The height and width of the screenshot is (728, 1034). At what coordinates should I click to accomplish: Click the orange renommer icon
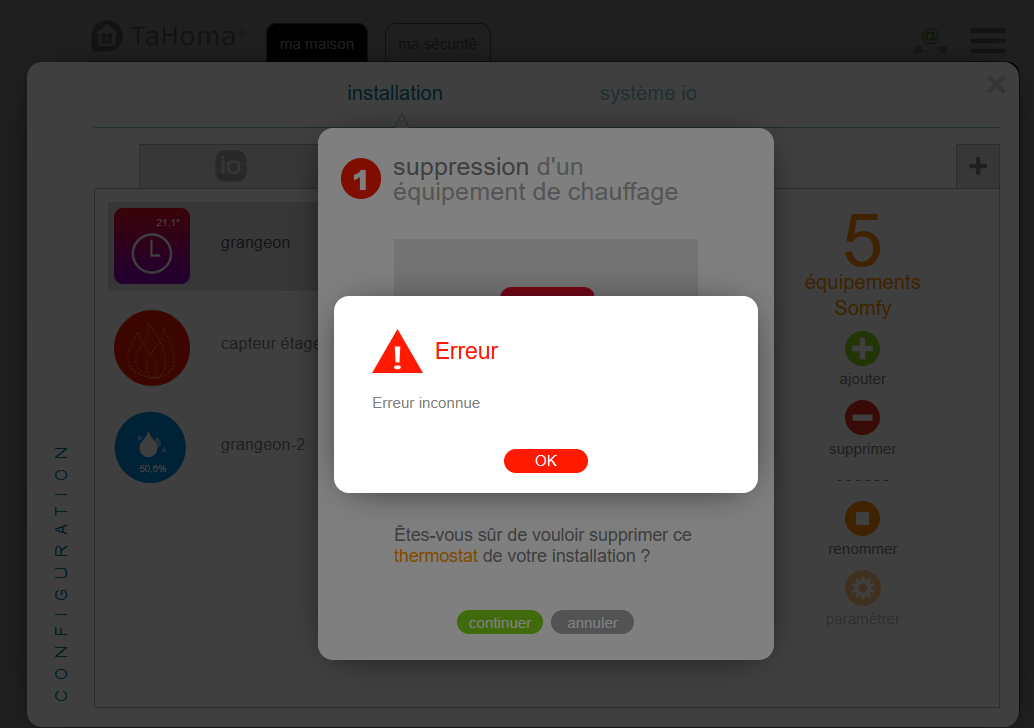coord(863,518)
